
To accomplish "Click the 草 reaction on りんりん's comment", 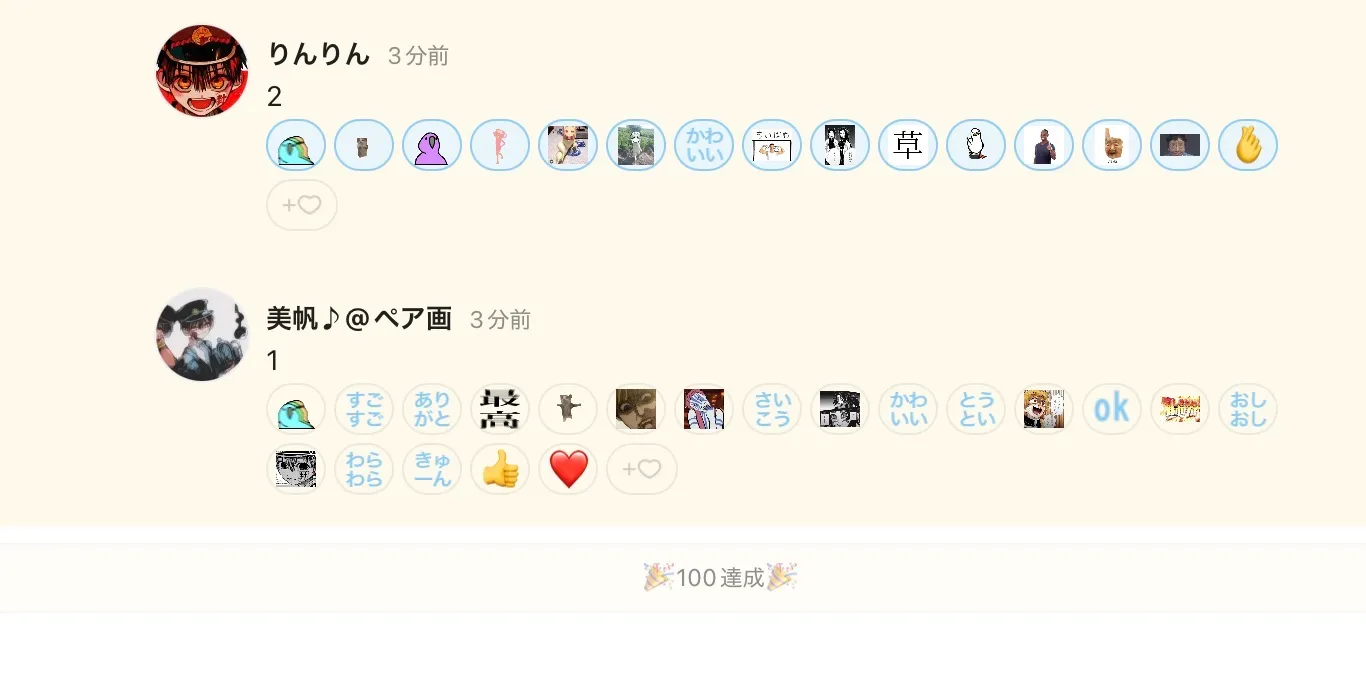I will click(908, 145).
